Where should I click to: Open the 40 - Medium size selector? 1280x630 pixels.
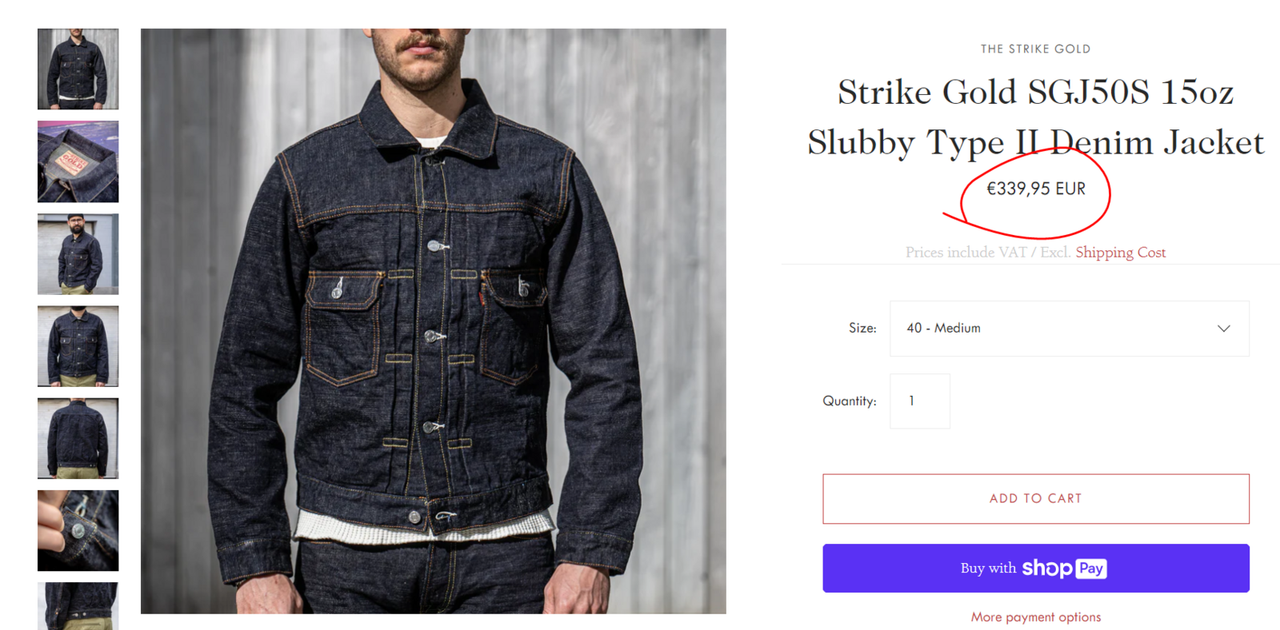tap(1069, 328)
